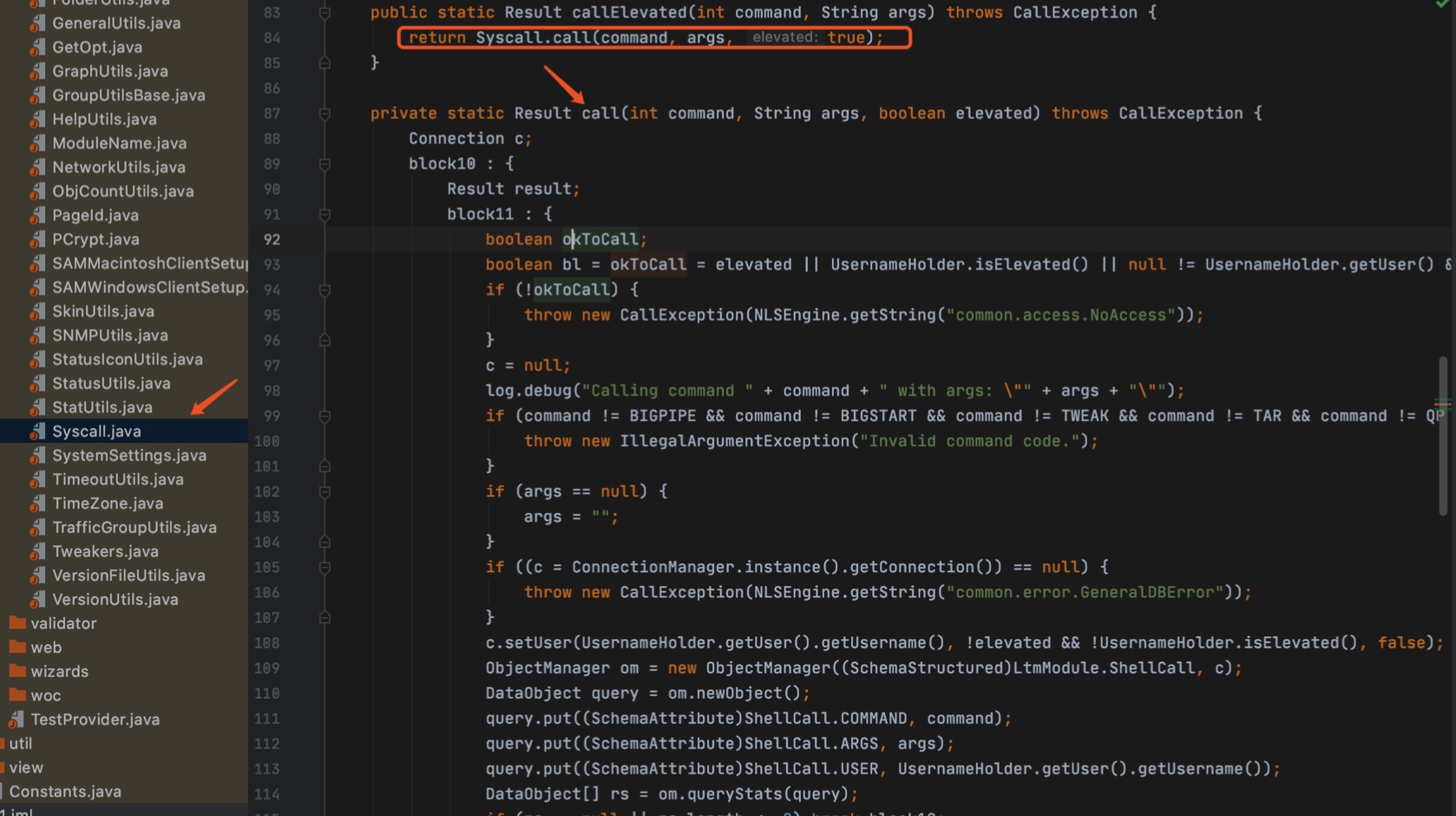Collapse the call method fold marker at line 87
This screenshot has width=1456, height=816.
click(325, 114)
